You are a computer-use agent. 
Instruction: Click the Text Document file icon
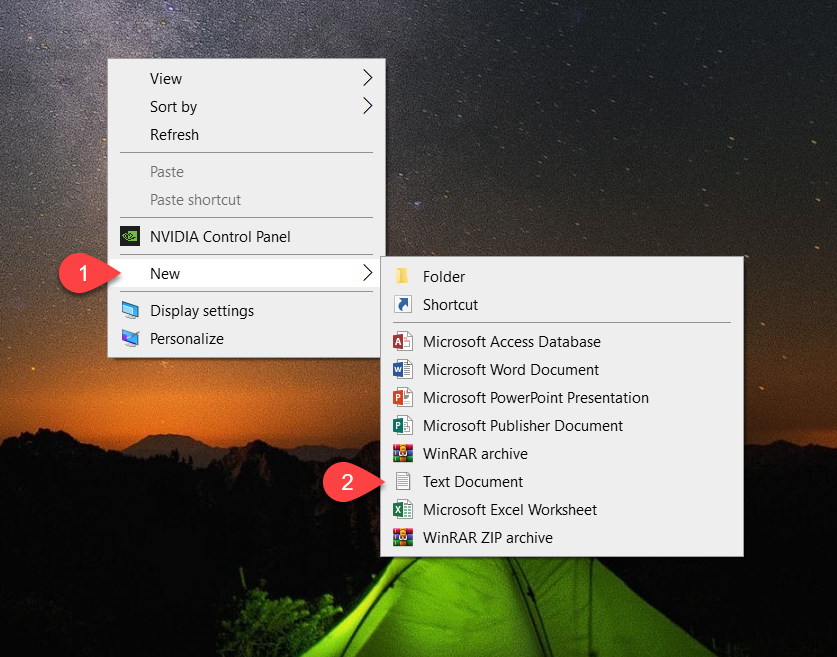pyautogui.click(x=402, y=482)
